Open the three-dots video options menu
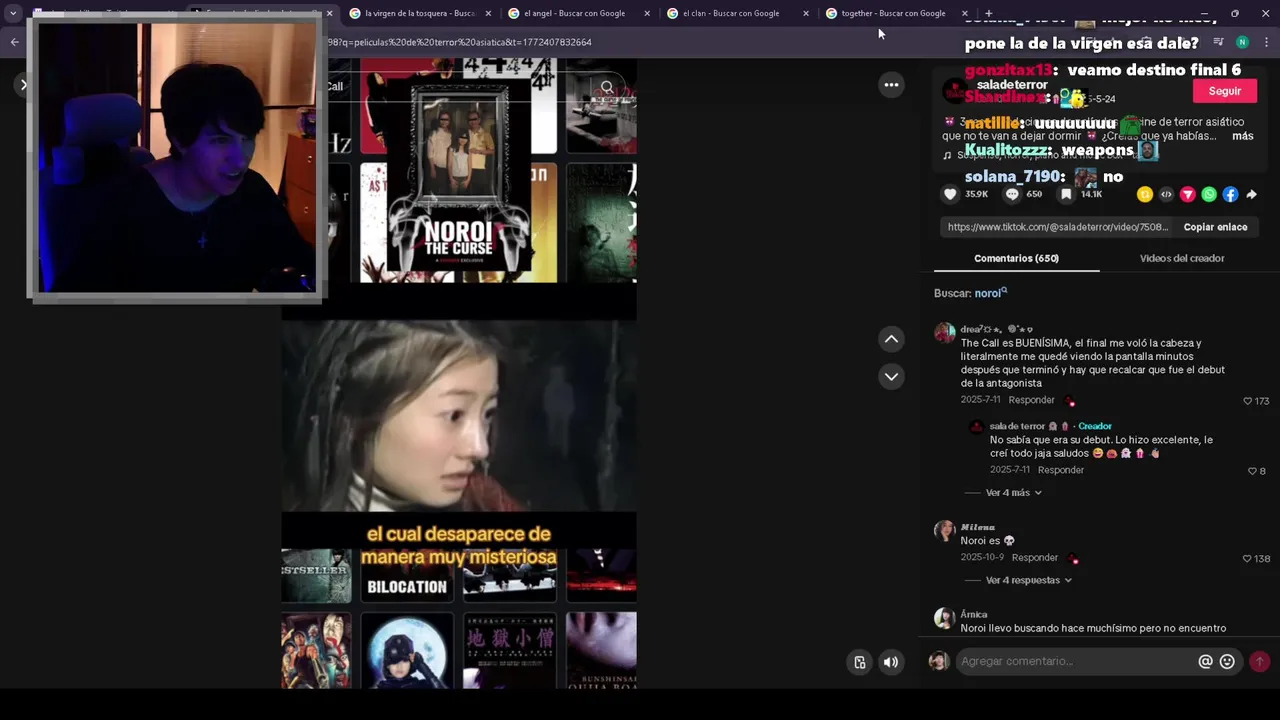 tap(891, 85)
